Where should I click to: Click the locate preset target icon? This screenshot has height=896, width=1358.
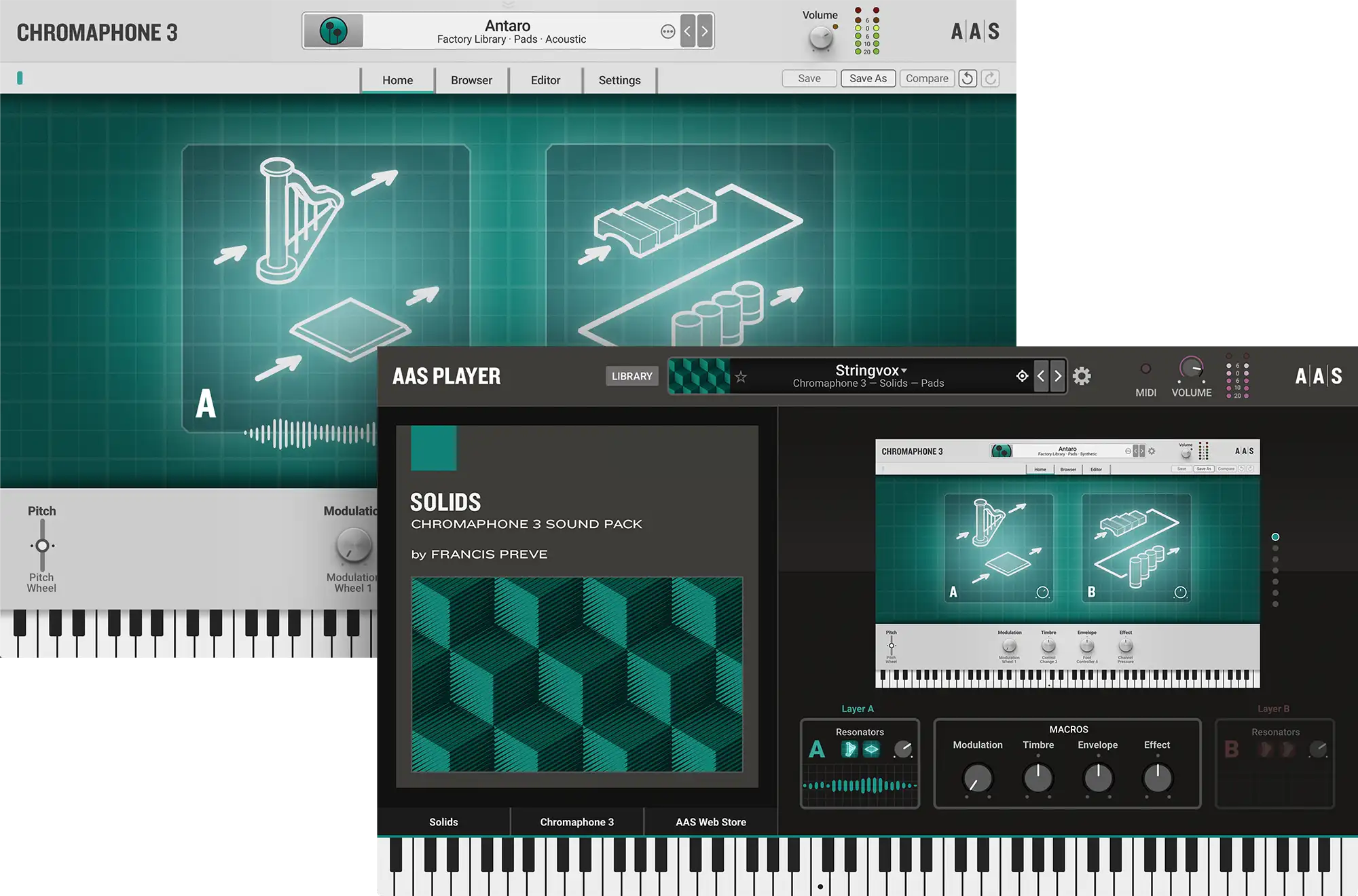click(1022, 376)
